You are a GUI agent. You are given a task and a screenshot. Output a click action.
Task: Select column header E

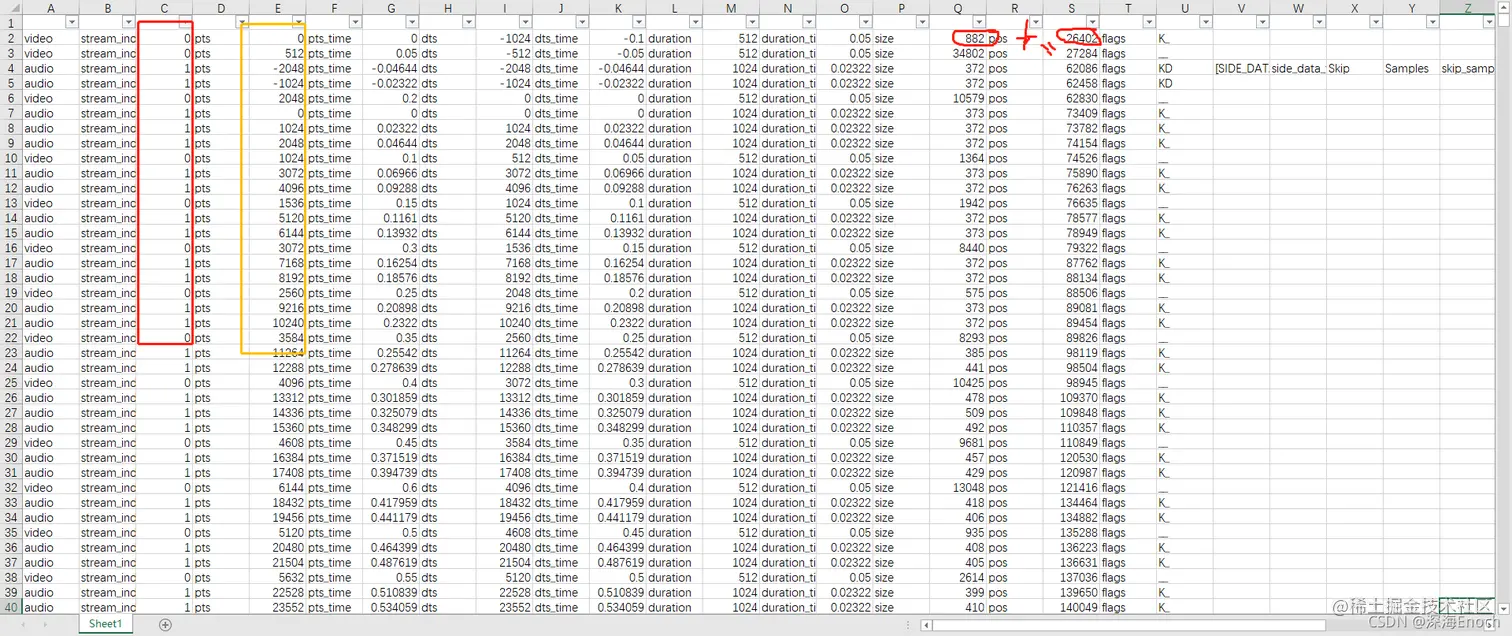278,8
